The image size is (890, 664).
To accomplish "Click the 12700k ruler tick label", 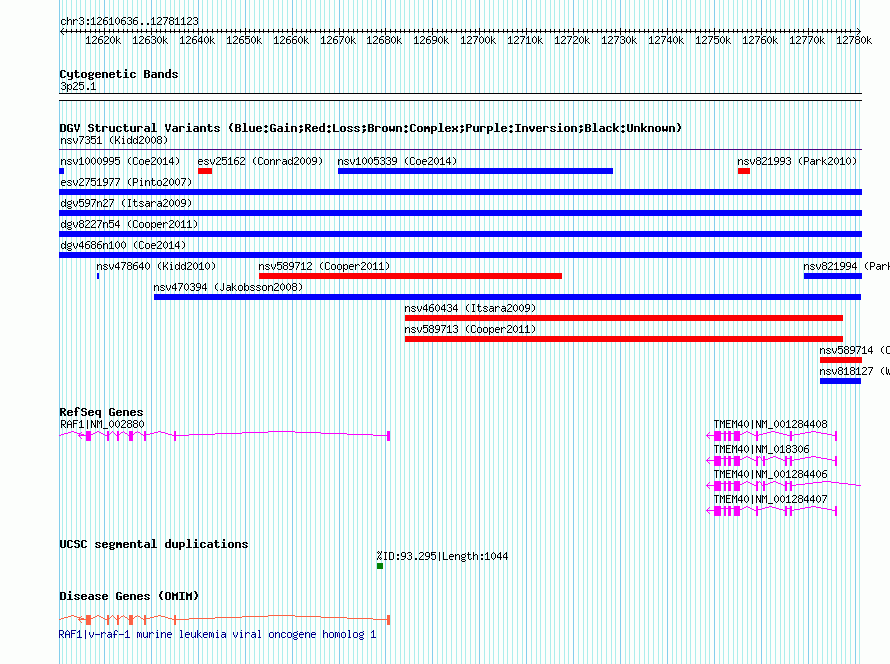I will pos(478,40).
